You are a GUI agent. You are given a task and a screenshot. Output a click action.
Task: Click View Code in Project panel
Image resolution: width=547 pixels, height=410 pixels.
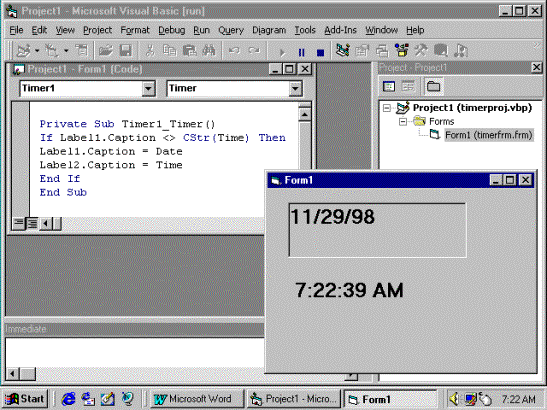click(389, 86)
